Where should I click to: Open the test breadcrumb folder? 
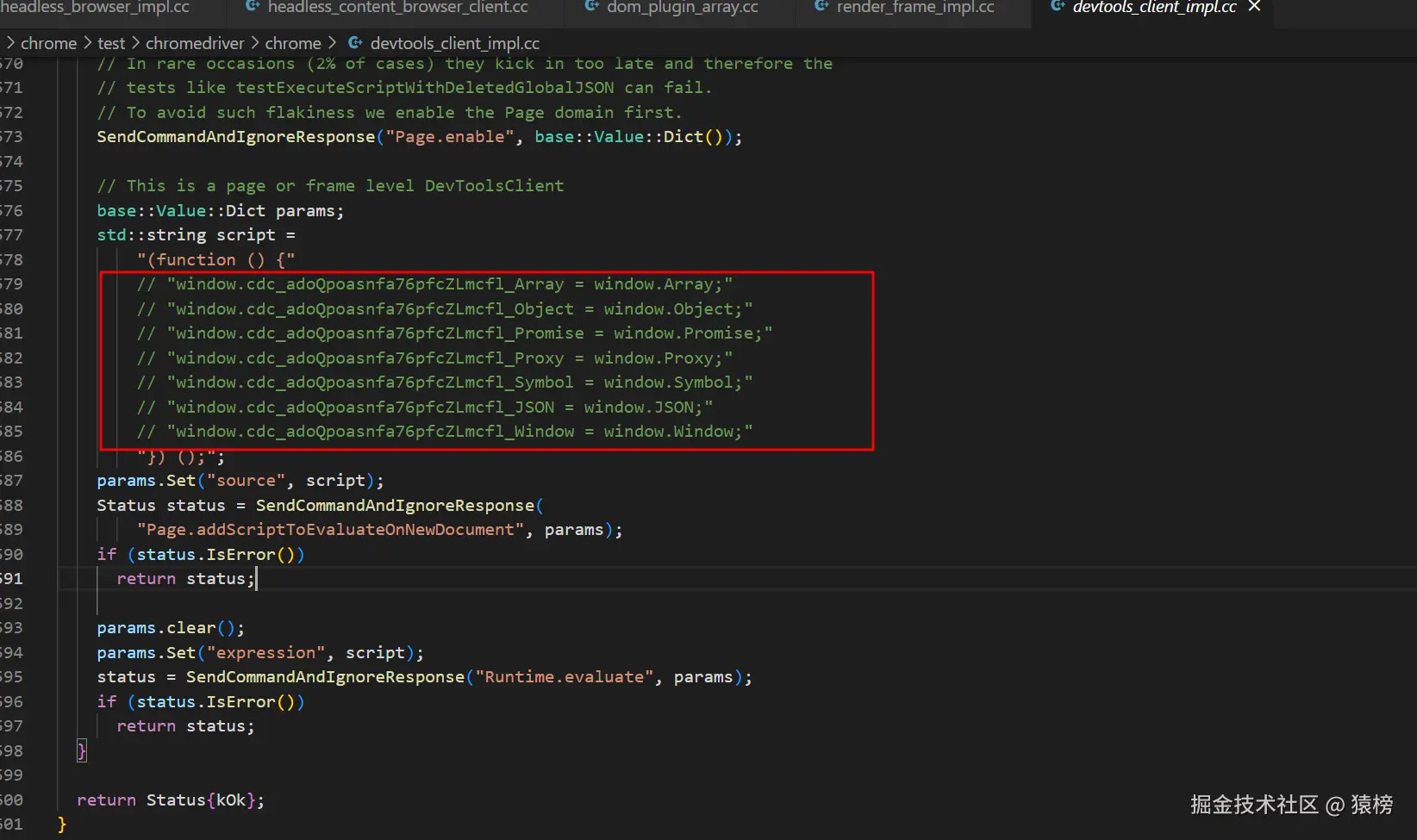[111, 43]
